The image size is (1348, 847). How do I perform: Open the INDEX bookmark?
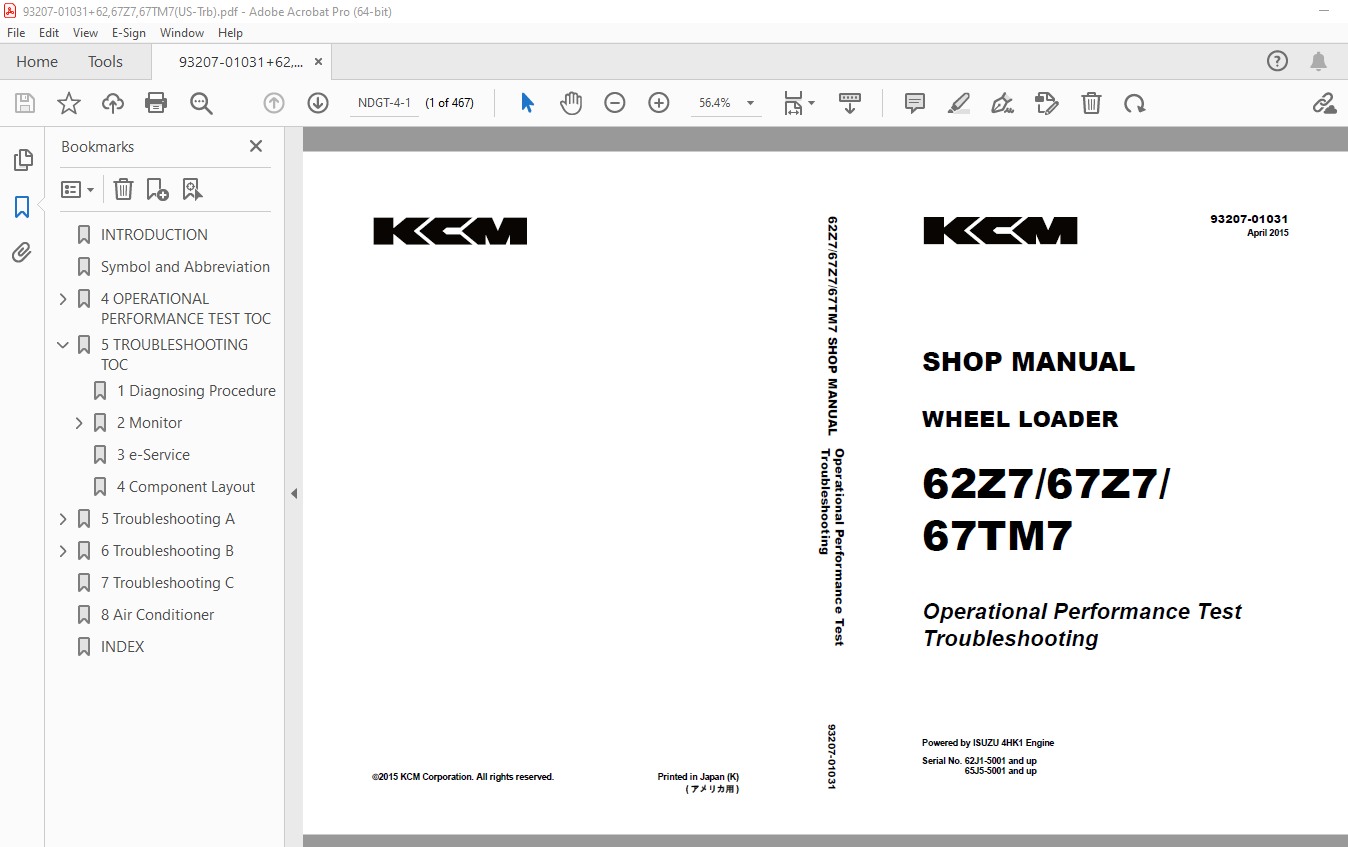[122, 647]
